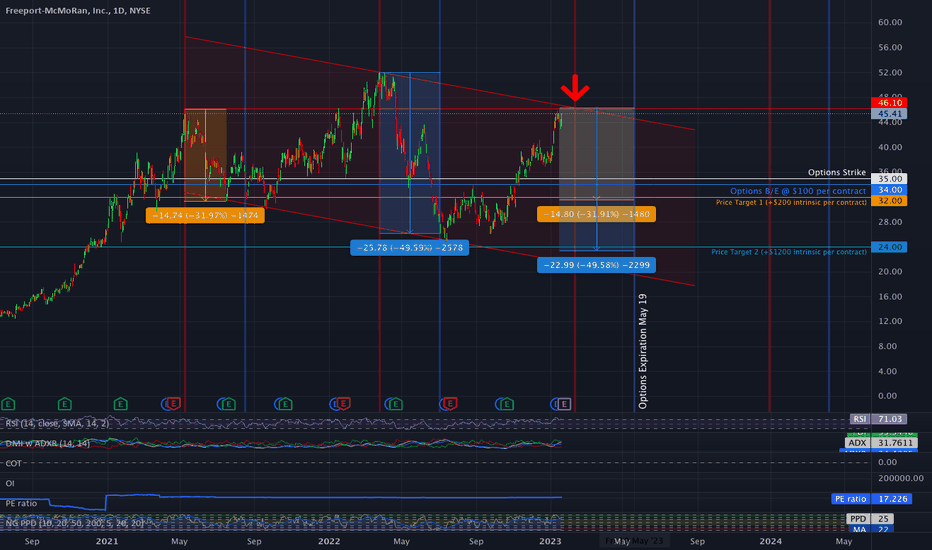
Task: Click the ADX 31.7611 value label
Action: click(x=881, y=443)
